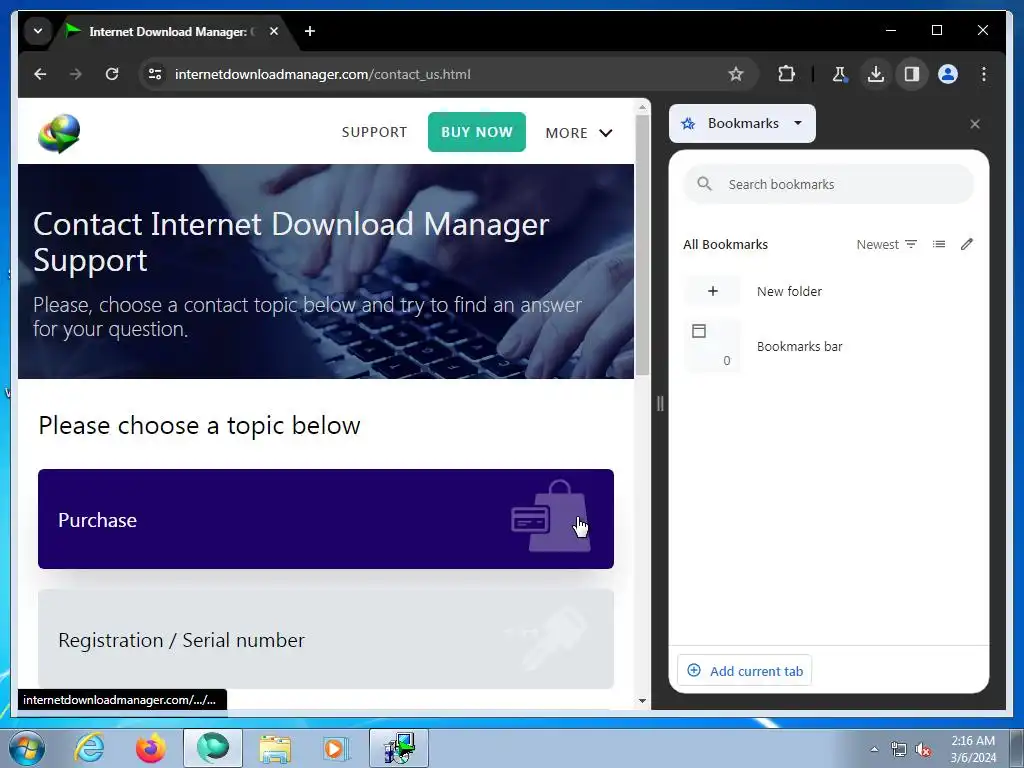Image resolution: width=1024 pixels, height=768 pixels.
Task: Open the Chrome Labs flask icon
Action: tap(839, 74)
